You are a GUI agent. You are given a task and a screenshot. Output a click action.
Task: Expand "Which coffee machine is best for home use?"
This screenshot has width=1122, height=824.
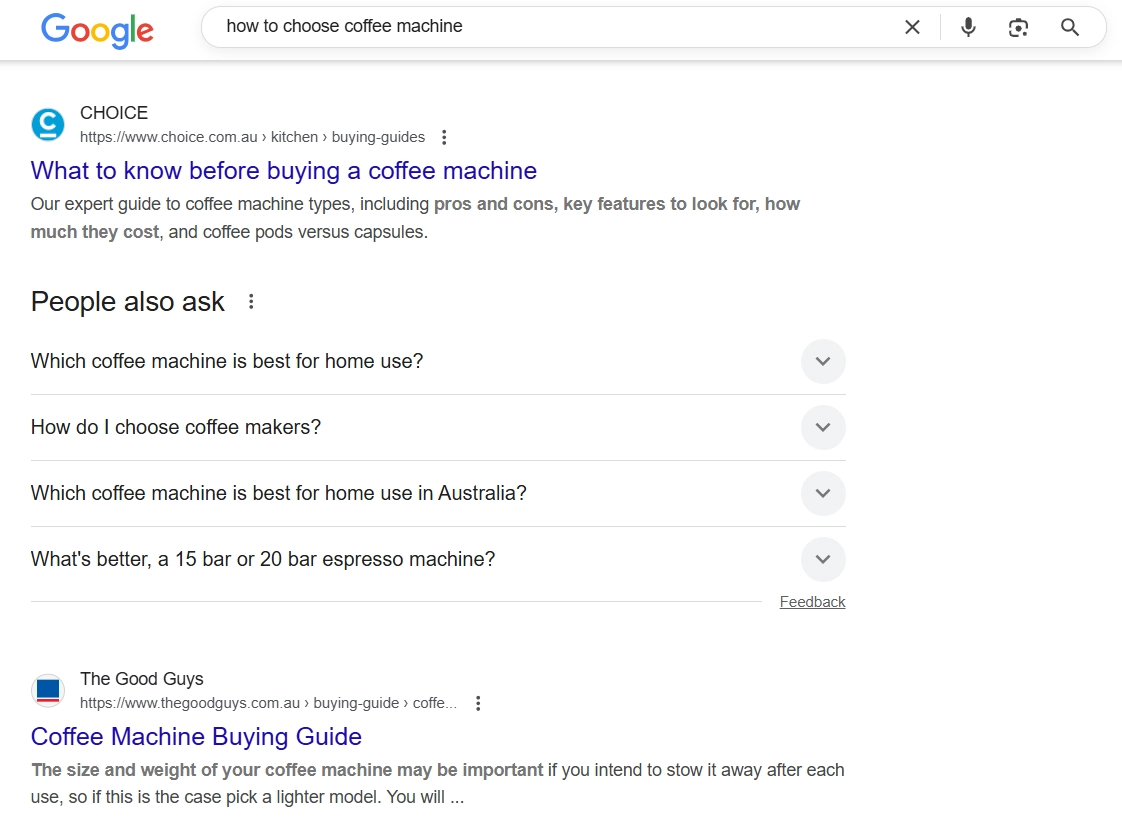[x=822, y=361]
